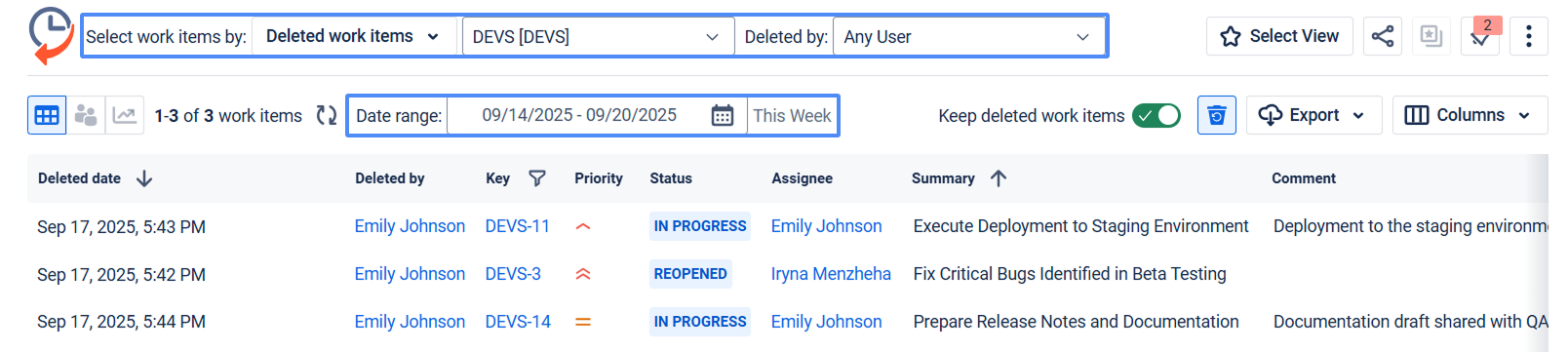Viewport: 1568px width, 352px height.
Task: Click the Summary column header
Action: tap(943, 178)
